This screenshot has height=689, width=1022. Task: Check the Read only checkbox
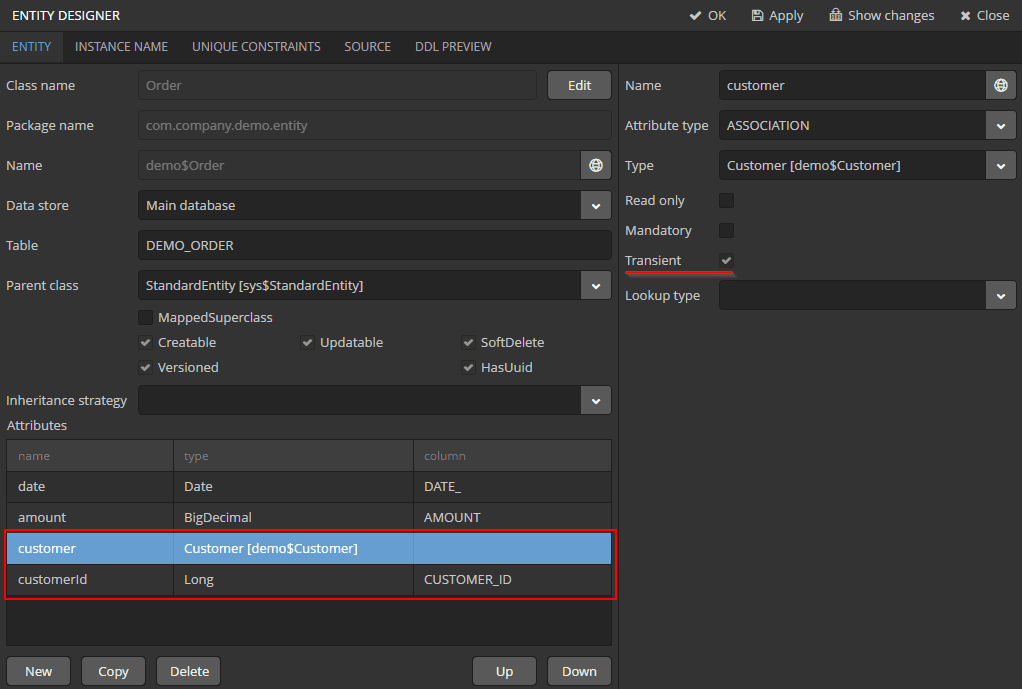point(727,201)
